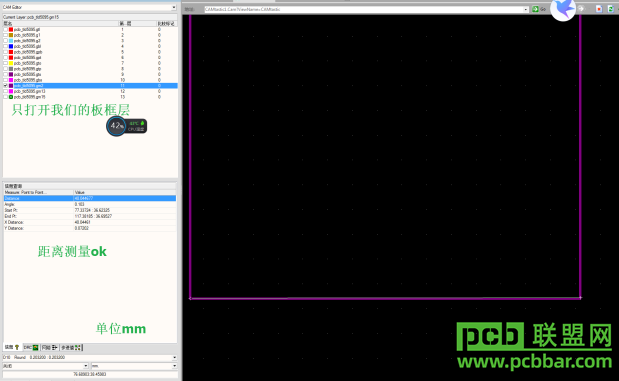Image resolution: width=619 pixels, height=381 pixels.
Task: Select the Start Pt measurement row
Action: click(x=90, y=210)
